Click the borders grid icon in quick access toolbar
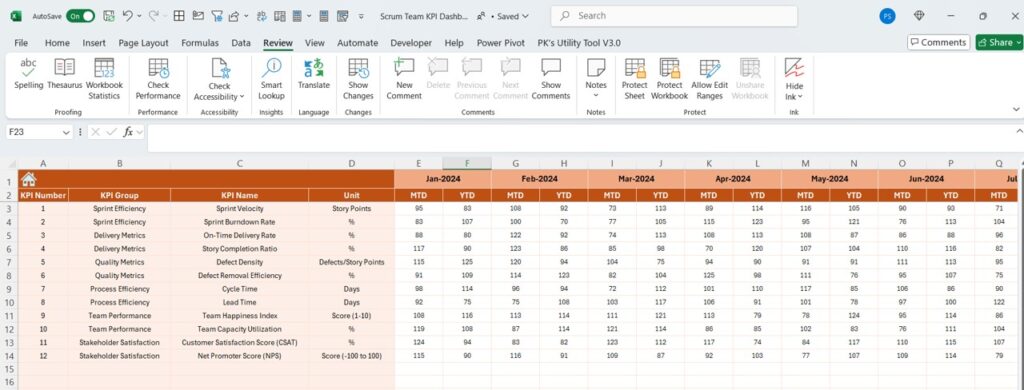 (x=178, y=16)
